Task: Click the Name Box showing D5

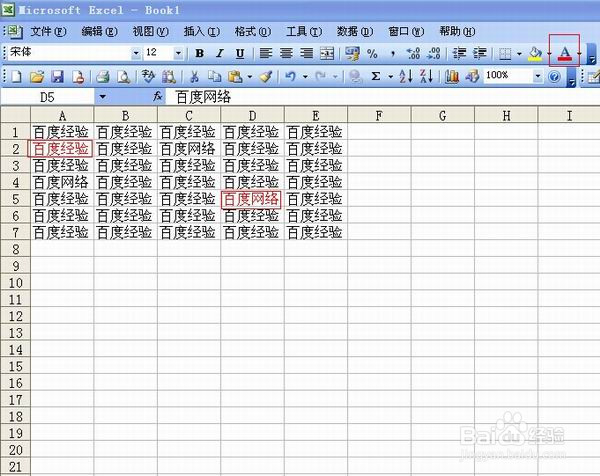Action: (x=47, y=97)
